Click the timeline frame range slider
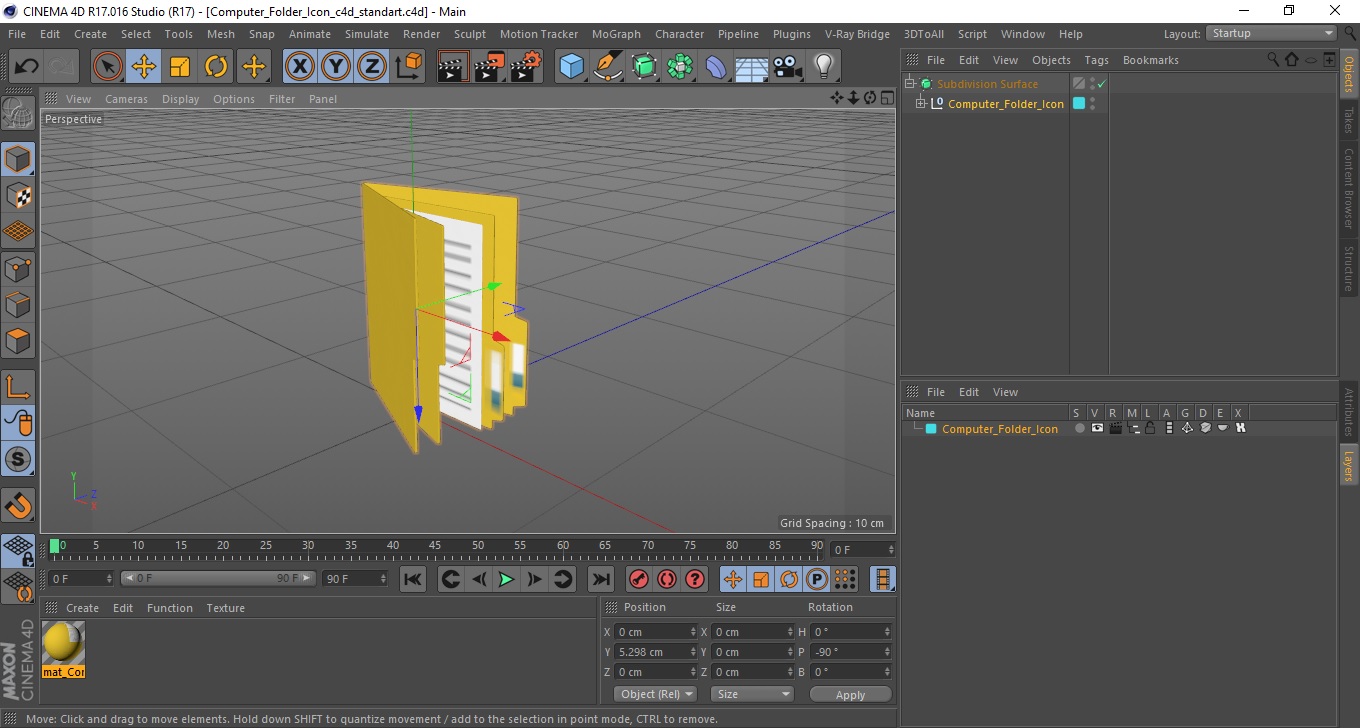 click(x=219, y=578)
